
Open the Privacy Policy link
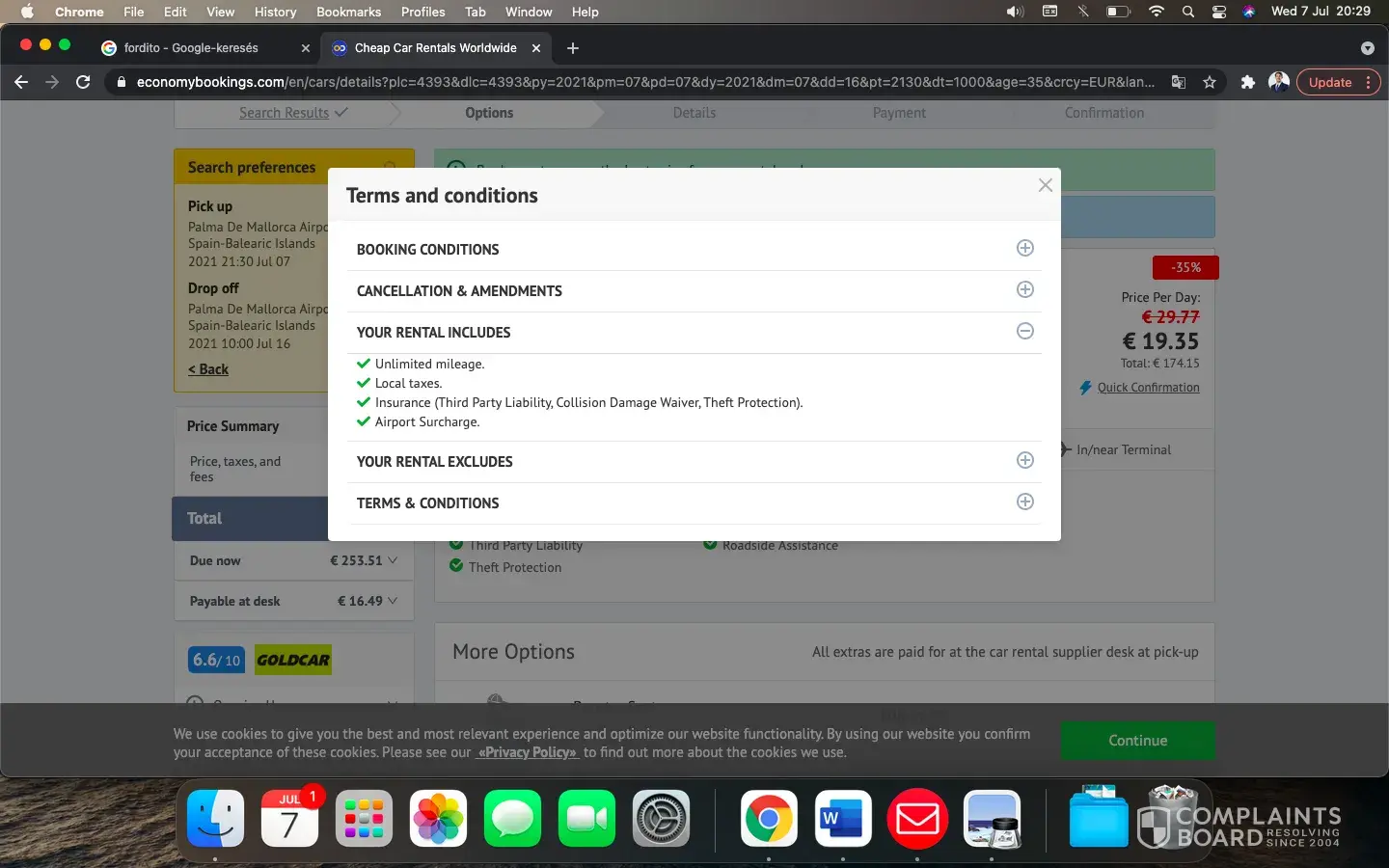pyautogui.click(x=527, y=752)
